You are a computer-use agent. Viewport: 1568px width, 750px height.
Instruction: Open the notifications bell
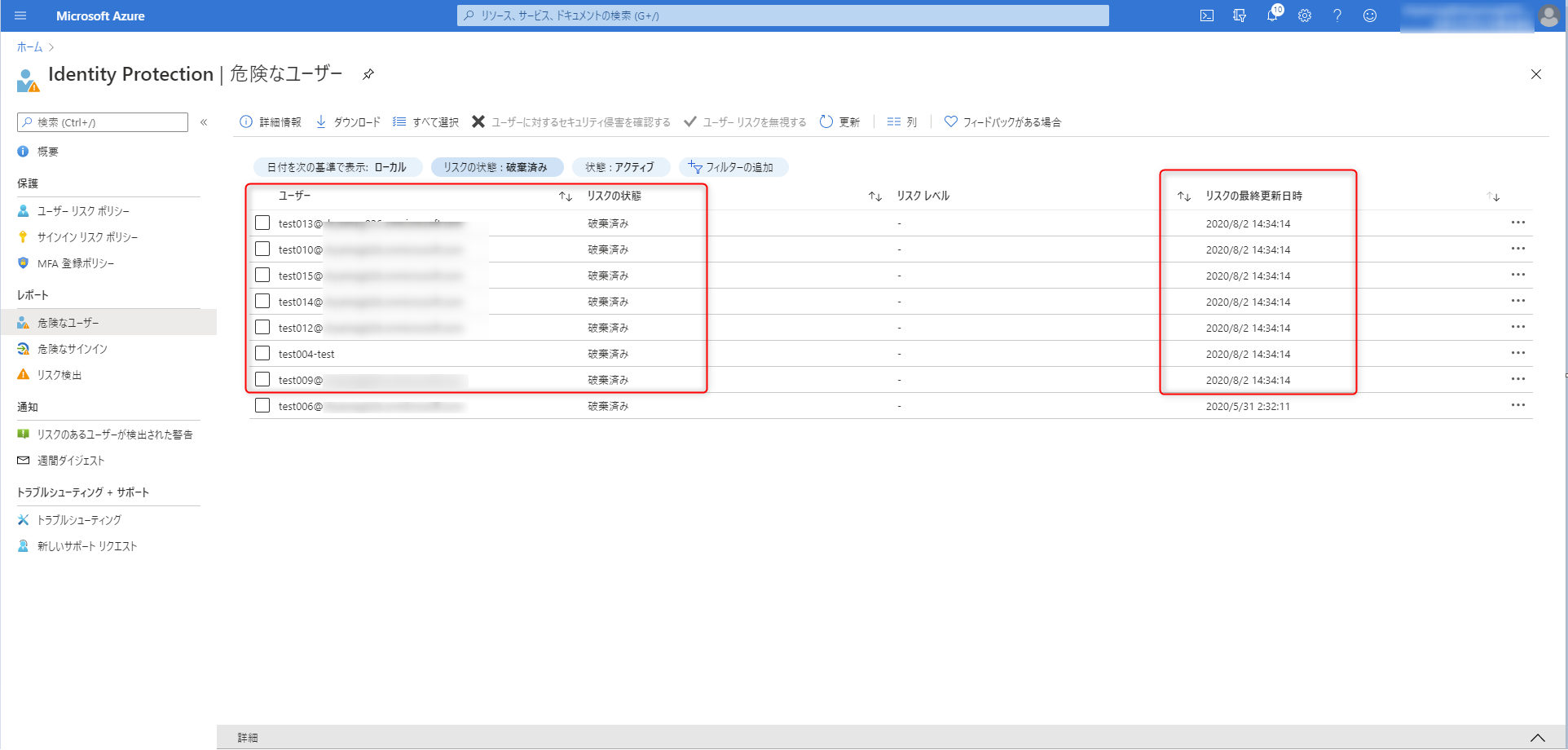click(x=1272, y=15)
